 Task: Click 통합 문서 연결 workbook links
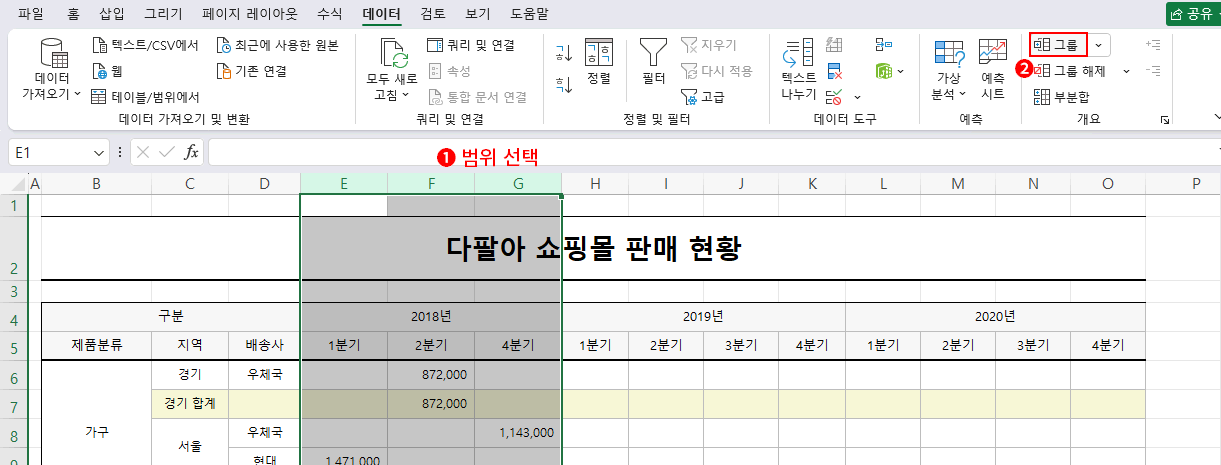(x=477, y=97)
